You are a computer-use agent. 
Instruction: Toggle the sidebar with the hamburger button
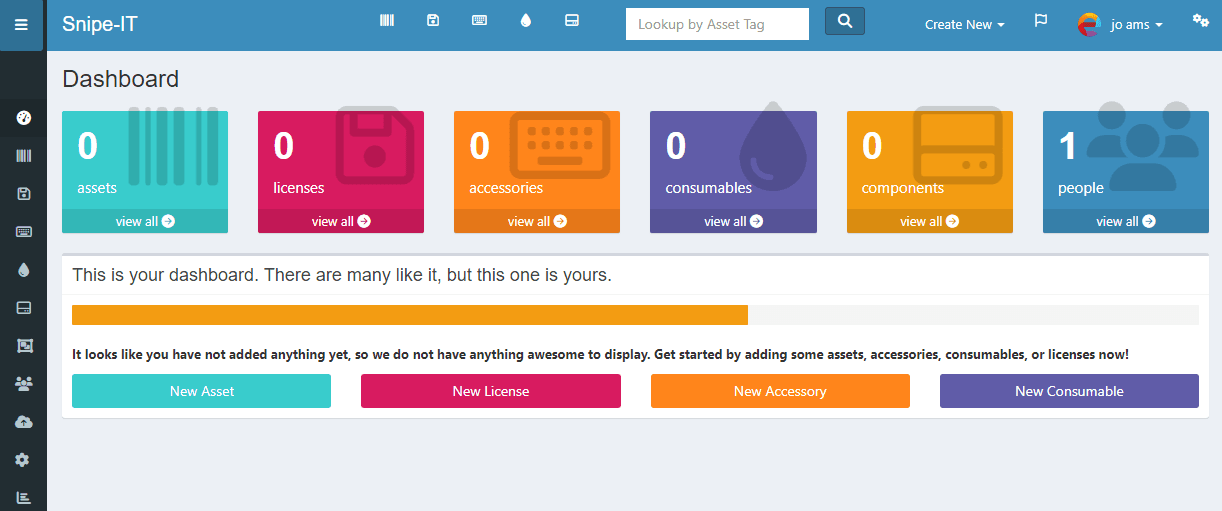click(x=21, y=25)
